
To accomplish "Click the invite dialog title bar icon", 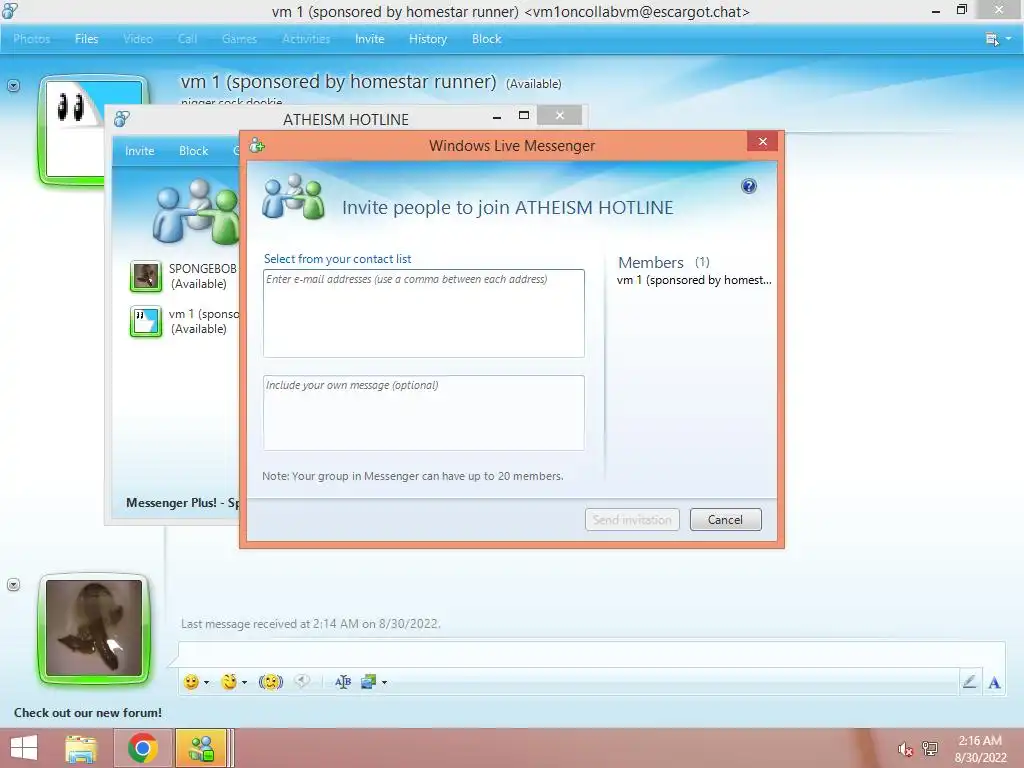I will [257, 146].
